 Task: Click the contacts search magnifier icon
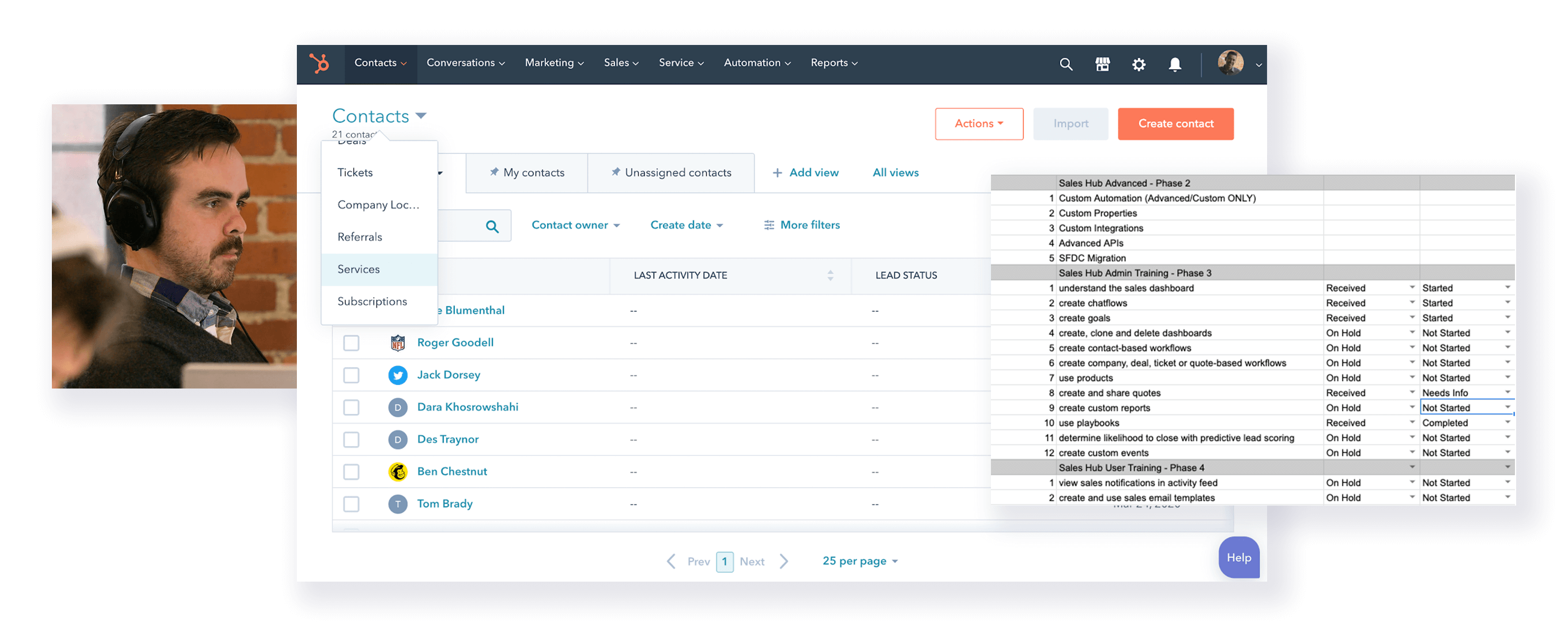(492, 227)
